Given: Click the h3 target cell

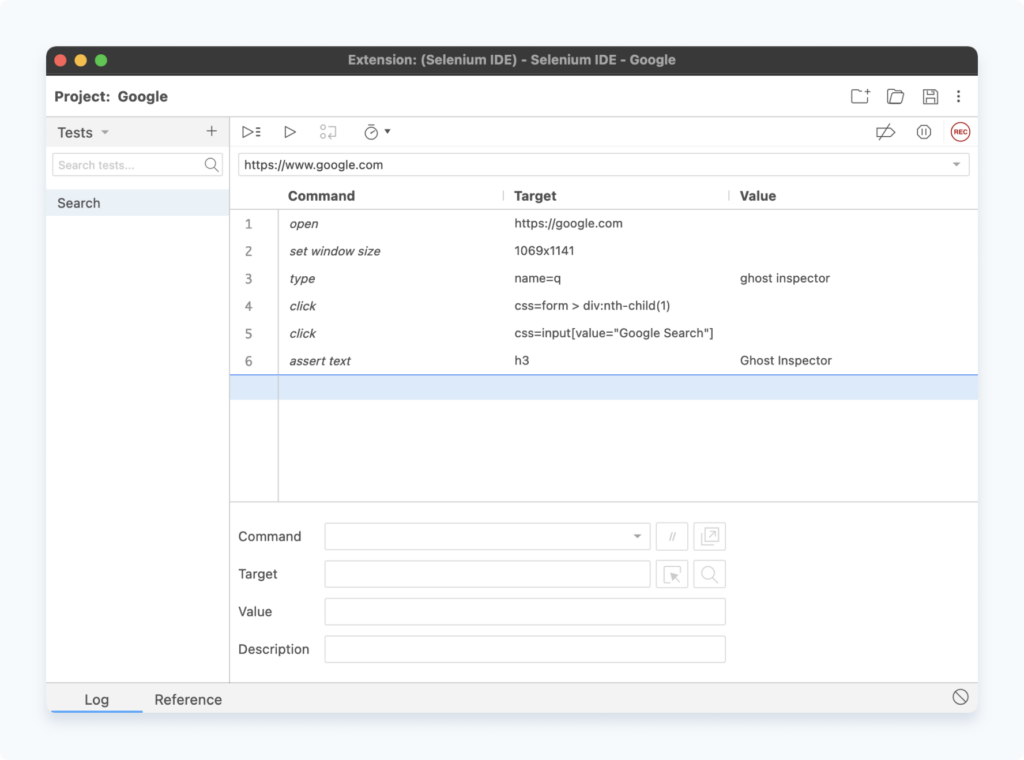Looking at the screenshot, I should click(522, 360).
